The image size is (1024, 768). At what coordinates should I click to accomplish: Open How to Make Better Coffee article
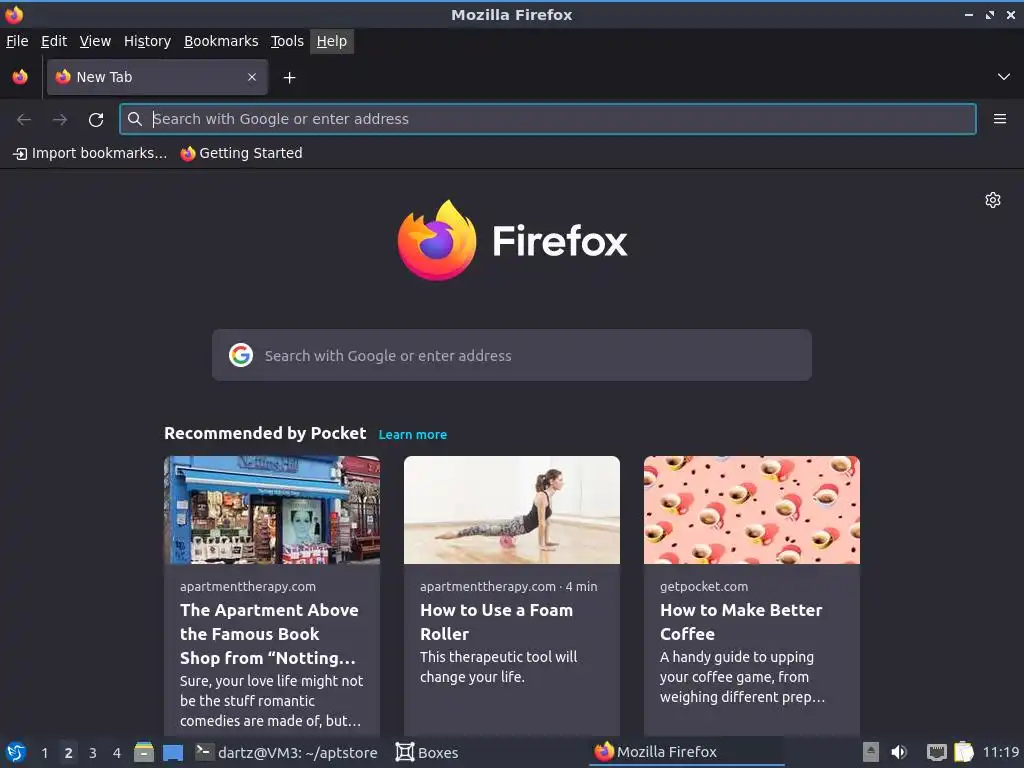click(741, 622)
